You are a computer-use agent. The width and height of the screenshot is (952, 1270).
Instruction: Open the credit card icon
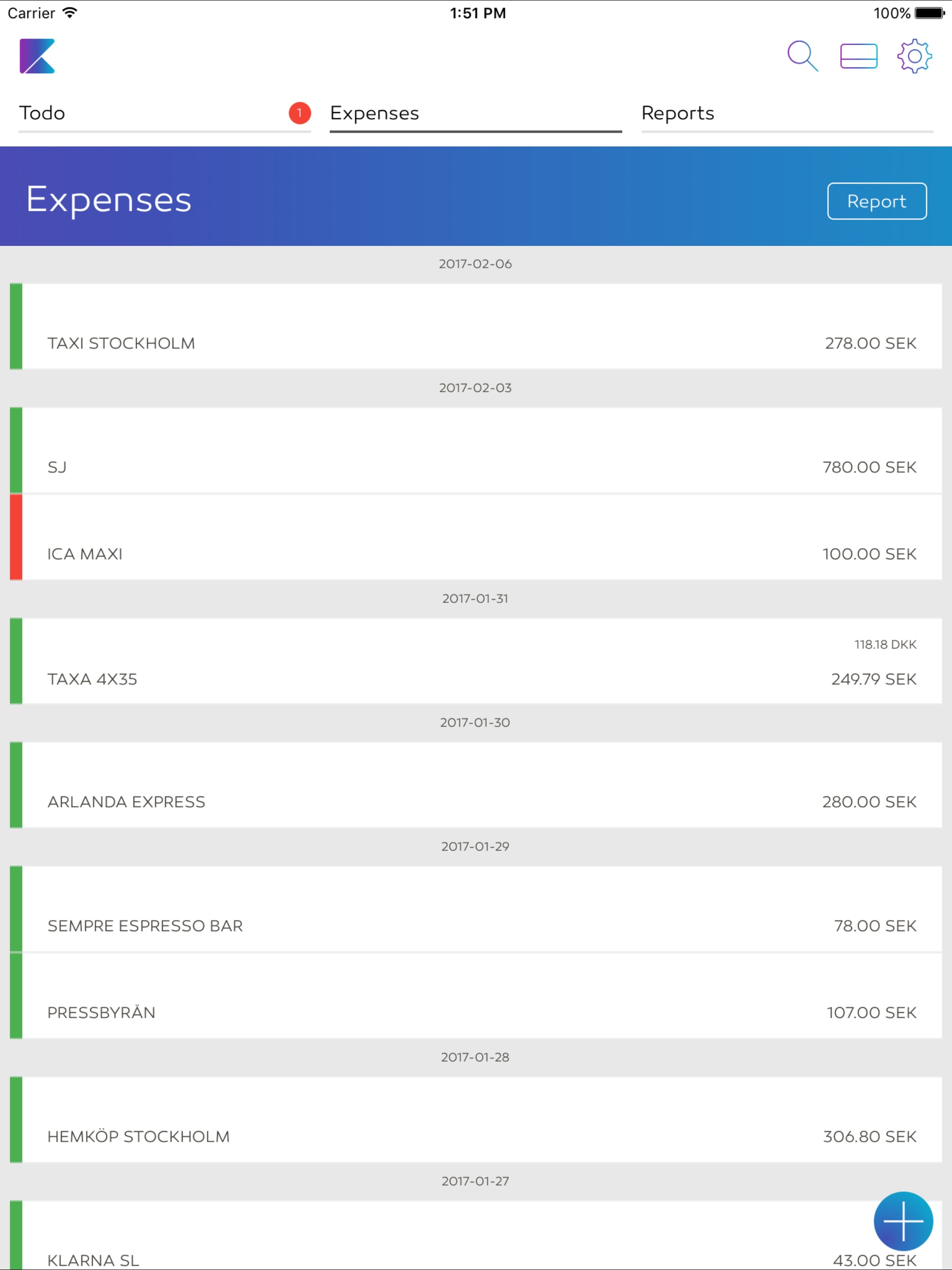(x=859, y=56)
